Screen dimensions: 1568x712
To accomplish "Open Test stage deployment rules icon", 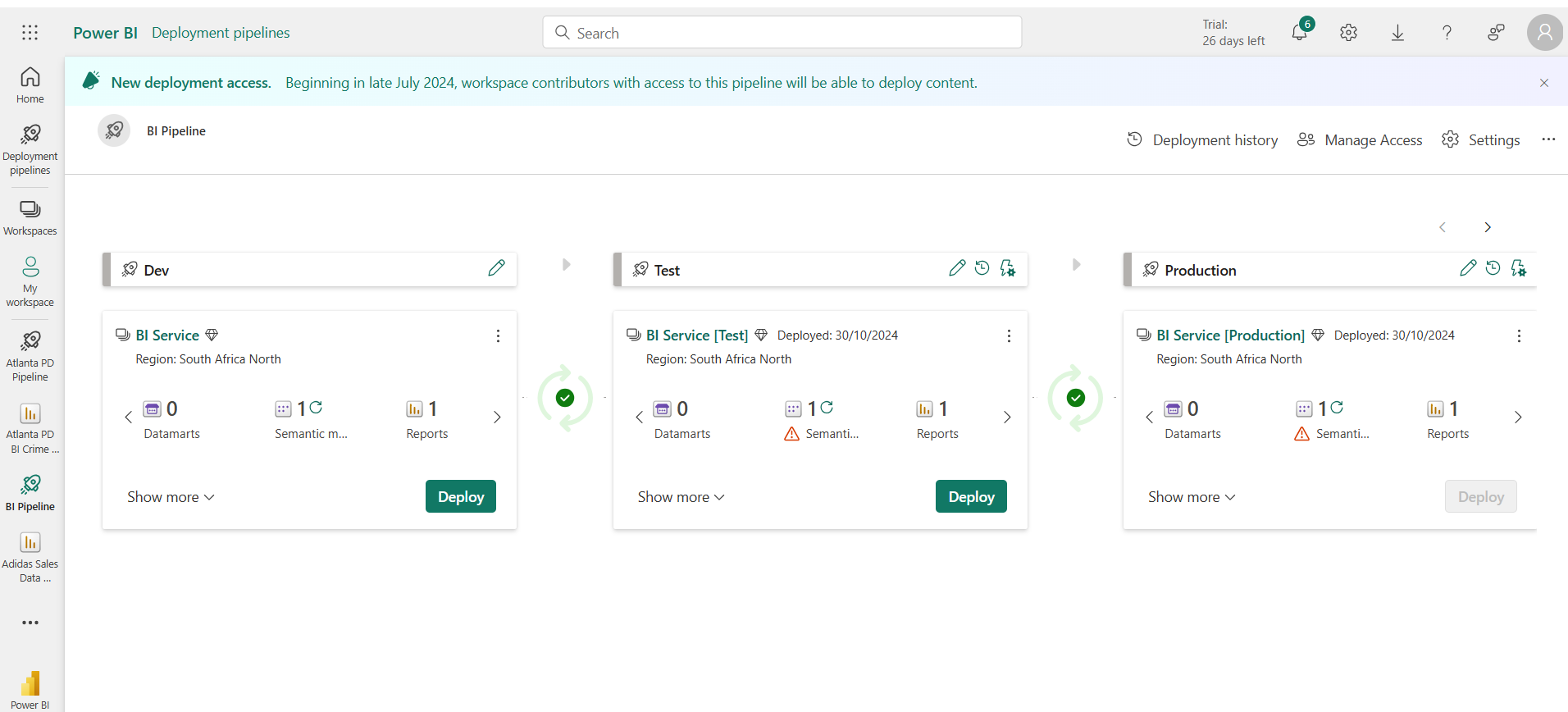I will click(1008, 268).
